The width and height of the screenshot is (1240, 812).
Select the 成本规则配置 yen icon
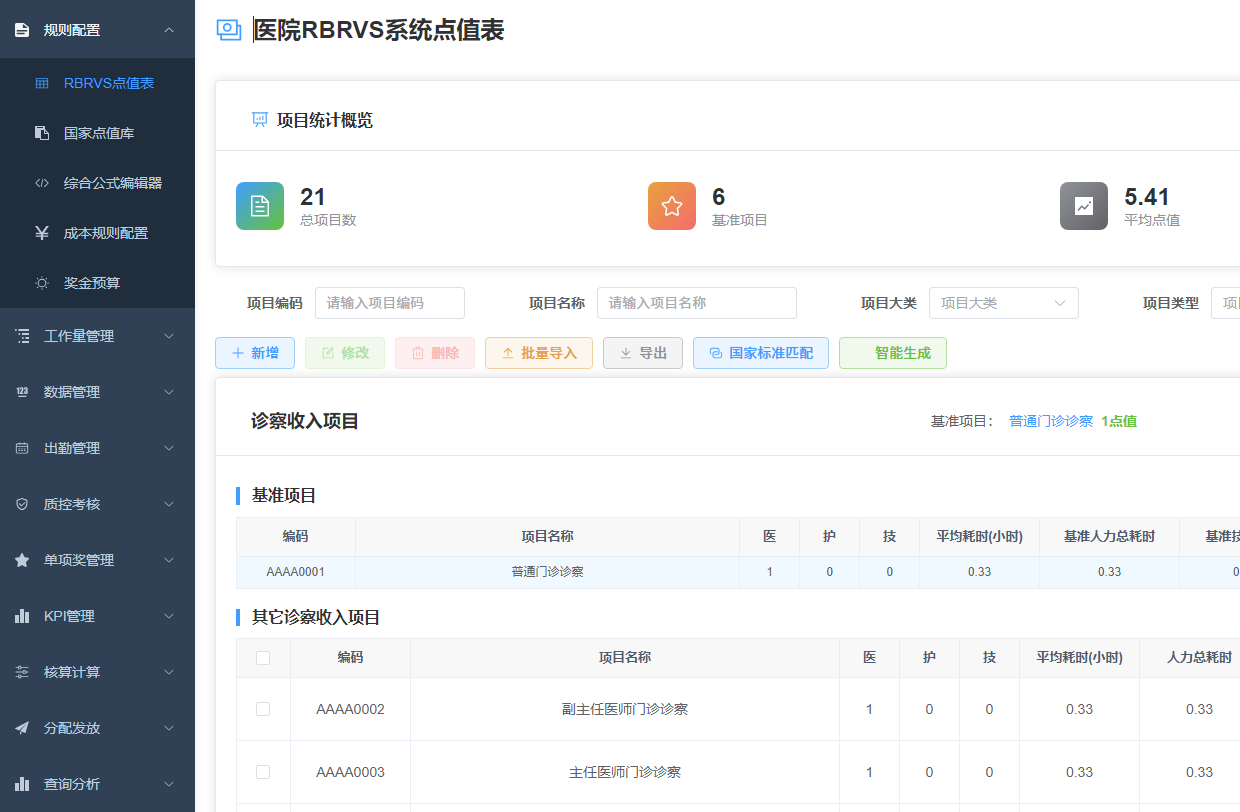pyautogui.click(x=42, y=232)
